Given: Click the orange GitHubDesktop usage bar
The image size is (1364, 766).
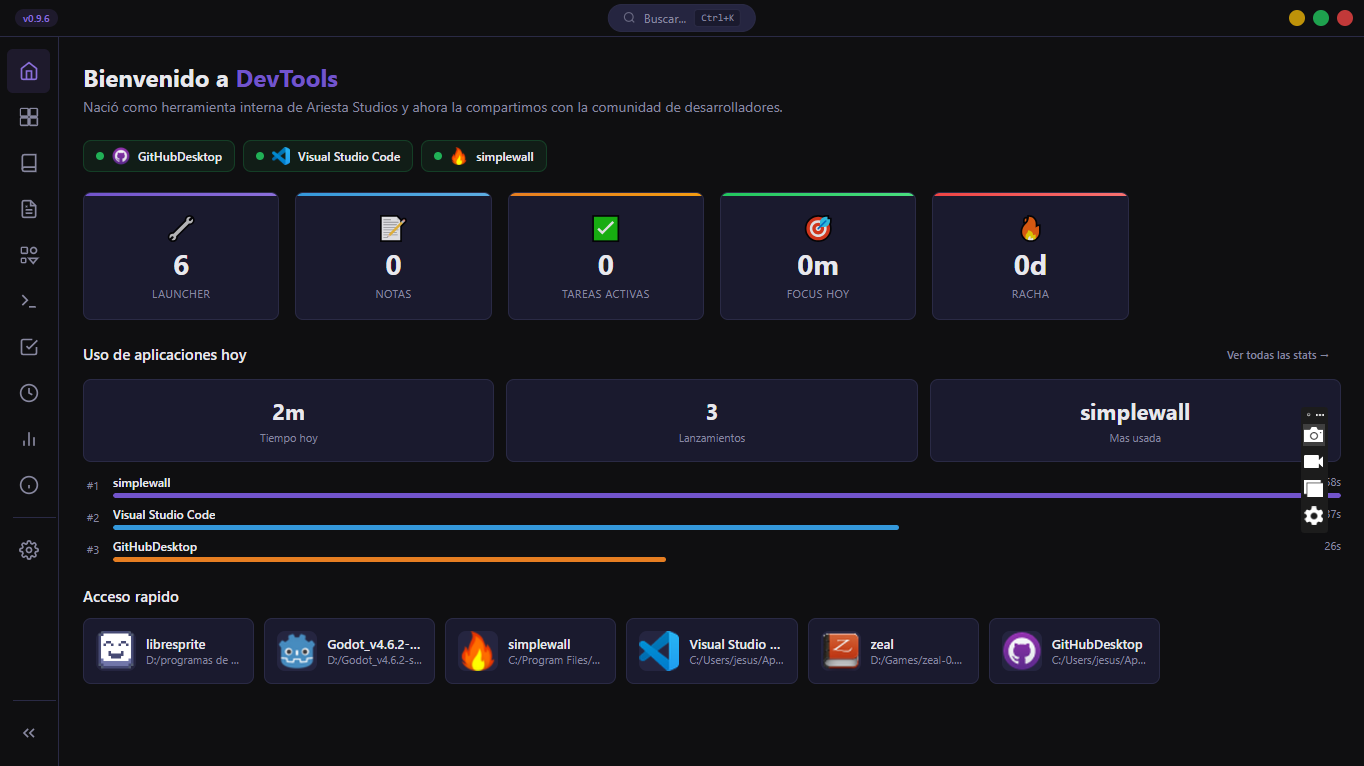Looking at the screenshot, I should 389,559.
